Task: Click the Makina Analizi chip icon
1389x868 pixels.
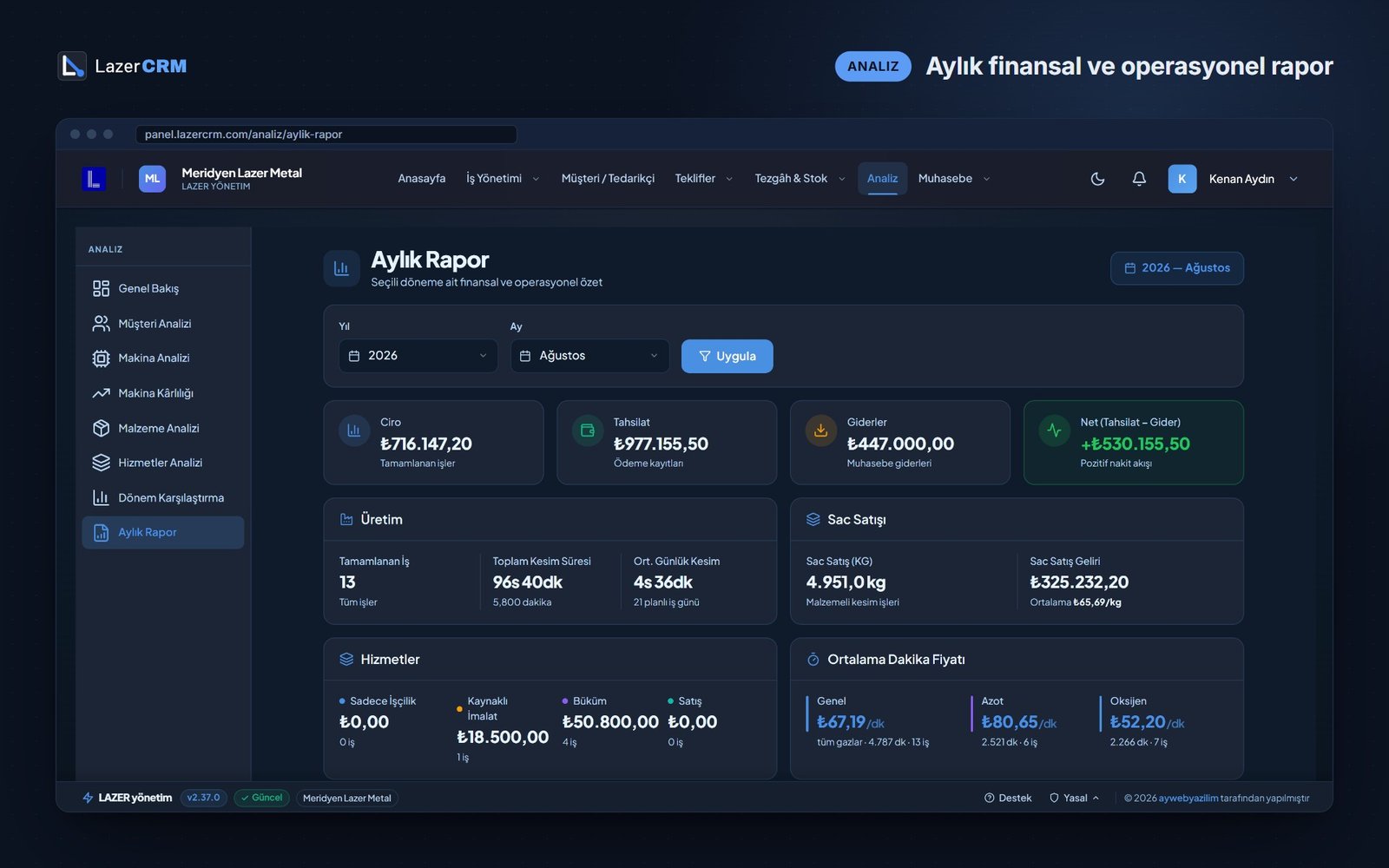Action: pos(101,358)
